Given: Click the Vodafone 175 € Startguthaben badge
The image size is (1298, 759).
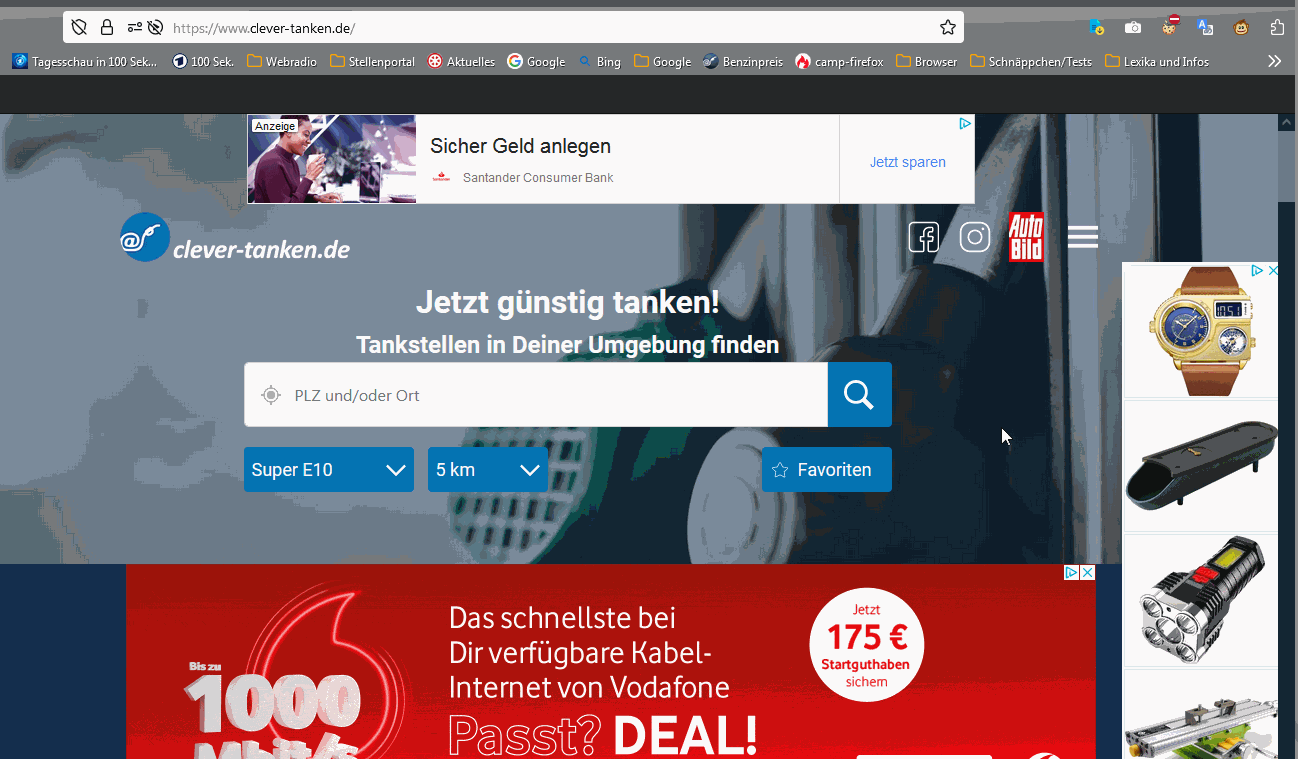Looking at the screenshot, I should click(866, 645).
